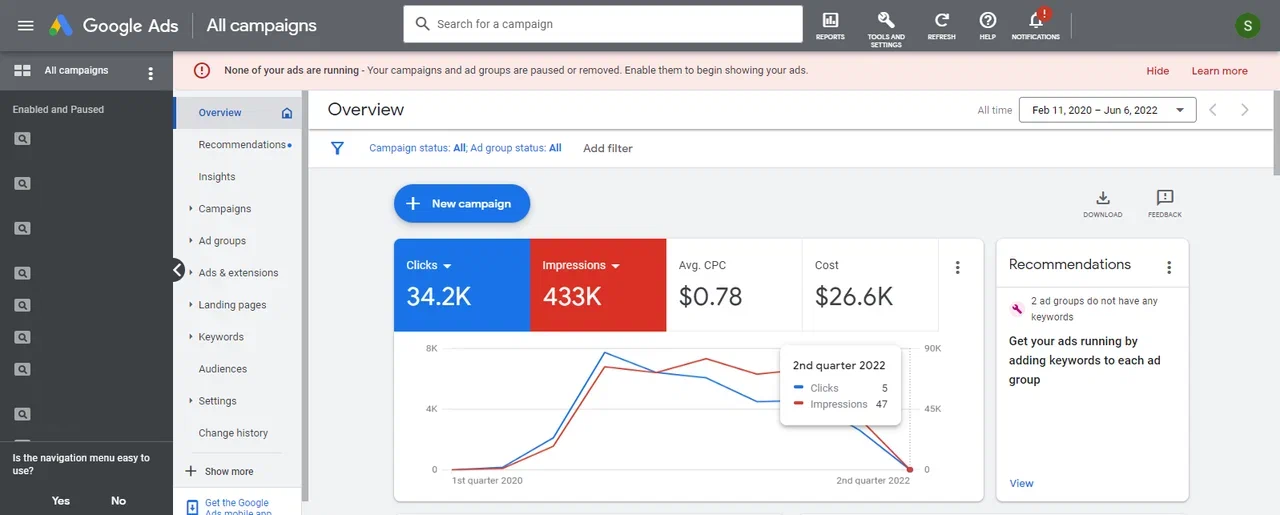Select Insights in the sidebar
1280x515 pixels.
(217, 177)
